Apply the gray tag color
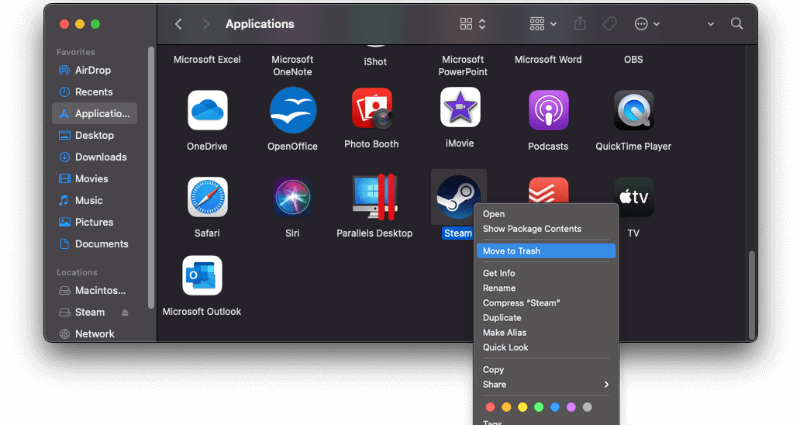The width and height of the screenshot is (800, 425). click(587, 407)
